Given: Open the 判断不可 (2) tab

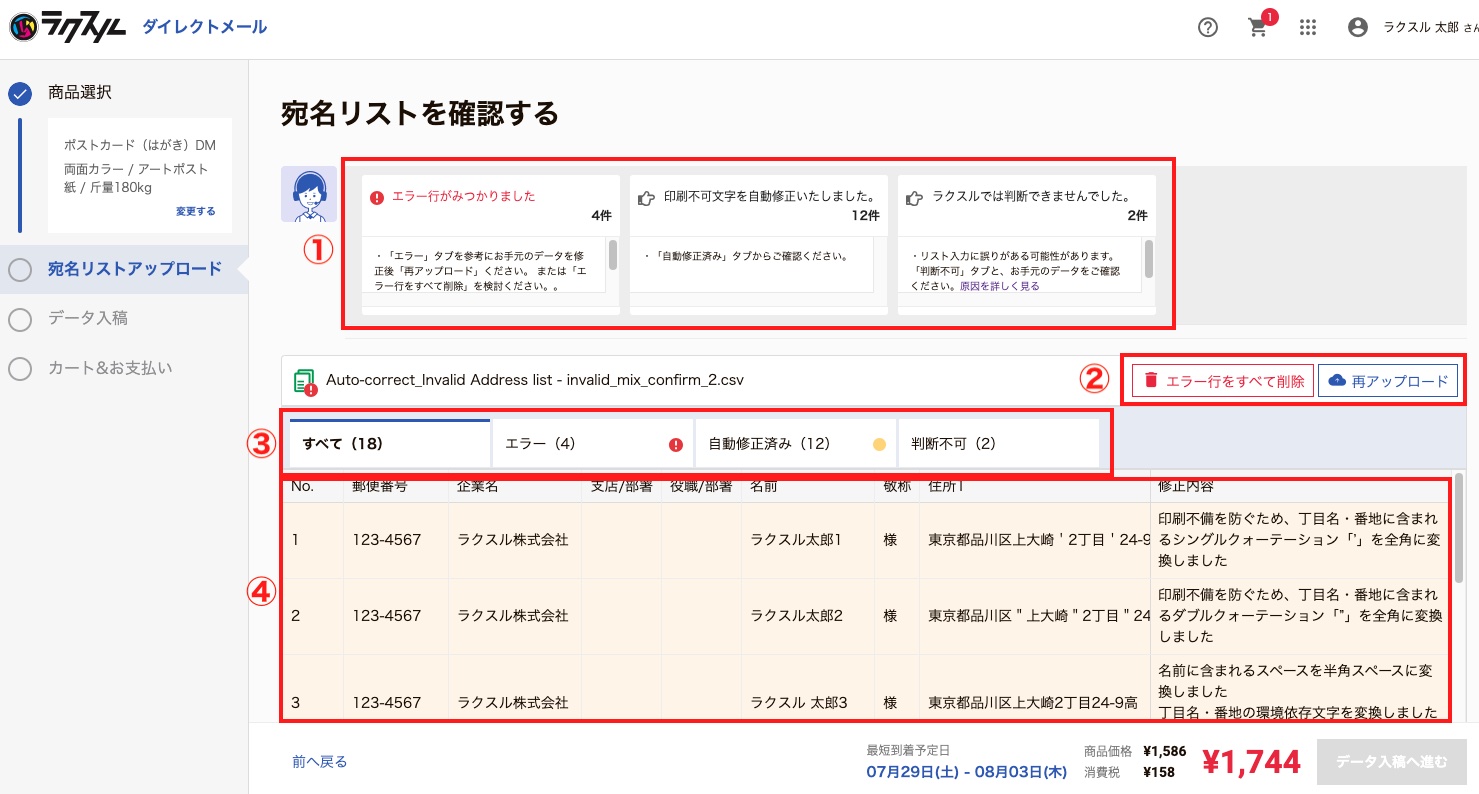Looking at the screenshot, I should coord(998,444).
